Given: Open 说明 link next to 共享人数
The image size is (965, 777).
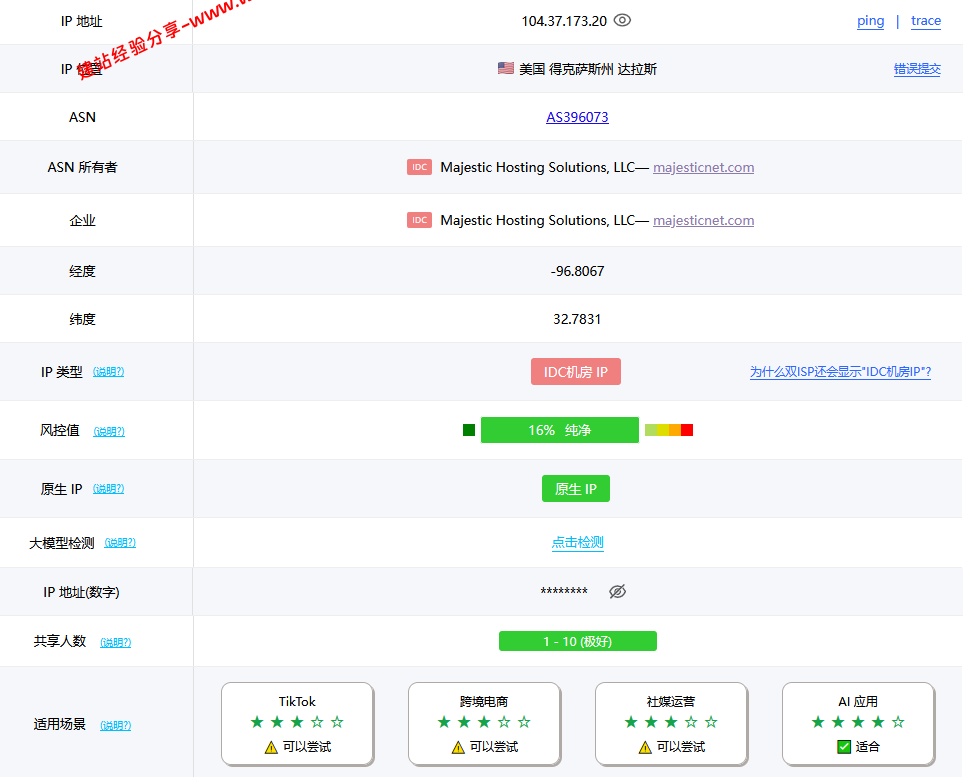Looking at the screenshot, I should pyautogui.click(x=116, y=642).
